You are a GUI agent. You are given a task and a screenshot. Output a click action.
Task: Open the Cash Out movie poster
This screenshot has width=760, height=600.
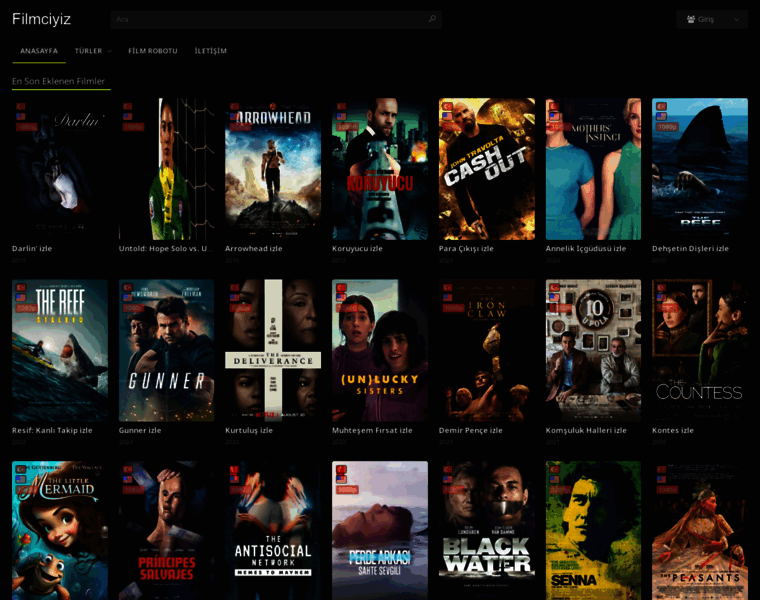point(487,169)
